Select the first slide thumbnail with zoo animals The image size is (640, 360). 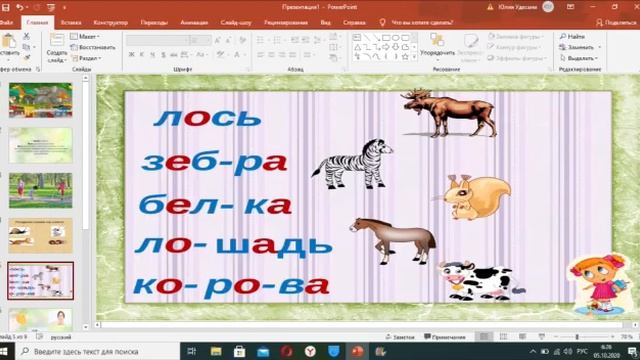click(x=41, y=100)
